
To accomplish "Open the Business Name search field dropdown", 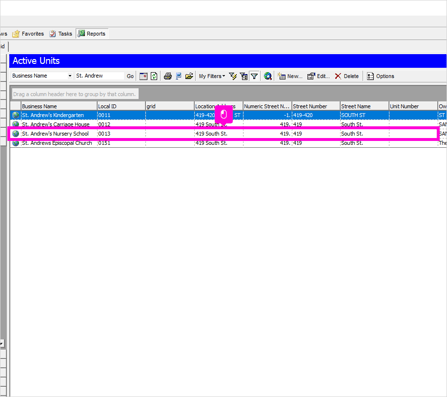I will coord(70,76).
